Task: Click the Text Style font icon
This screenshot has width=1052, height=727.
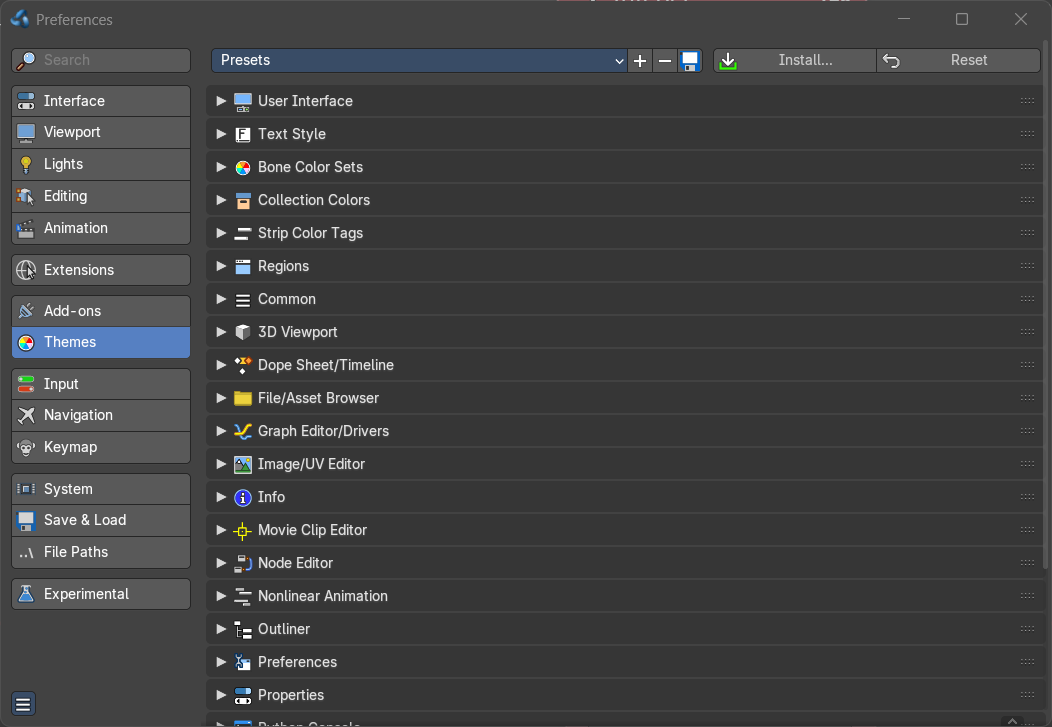Action: click(242, 134)
